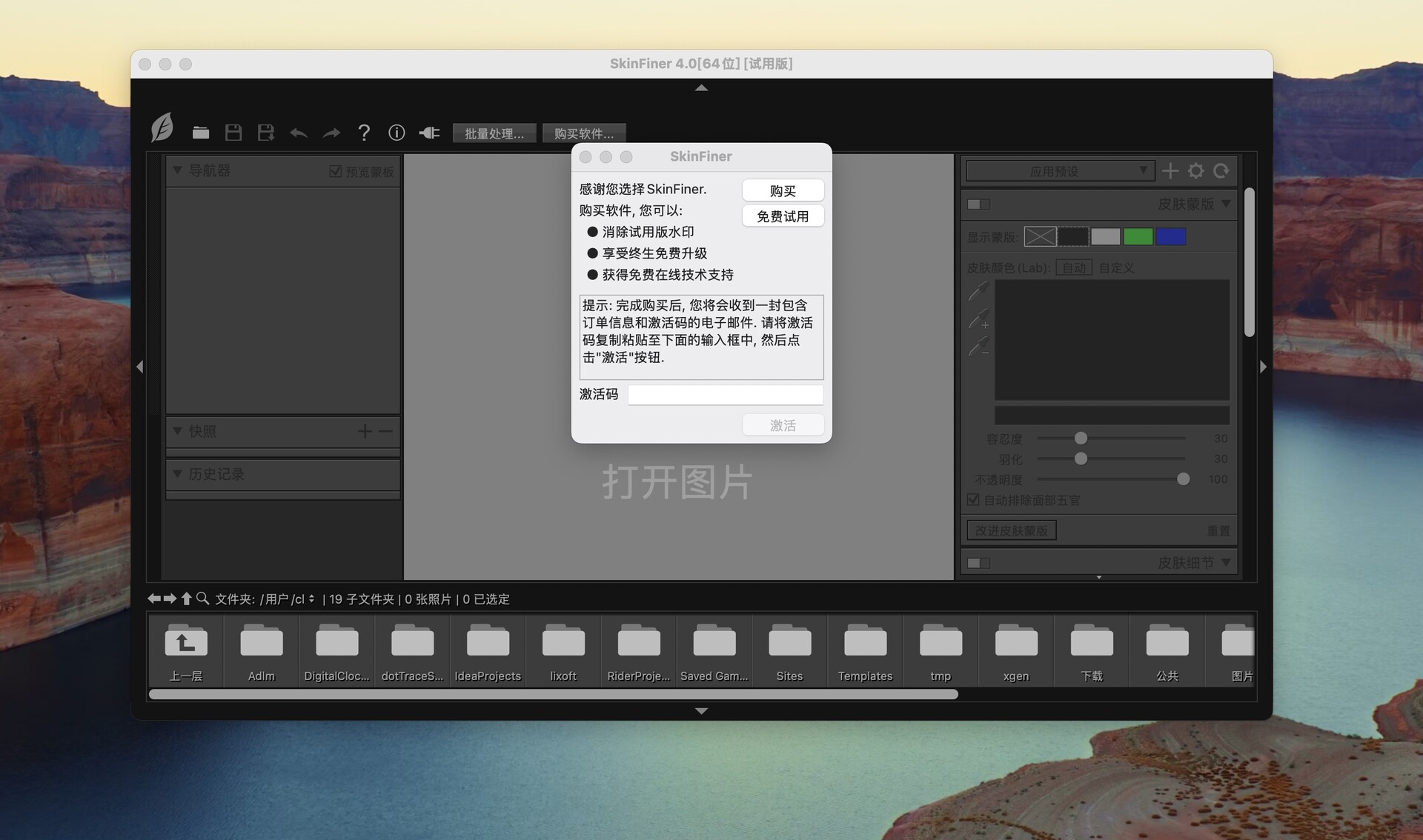Image resolution: width=1423 pixels, height=840 pixels.
Task: Select the subtract-color eyedropper tool
Action: tap(978, 346)
